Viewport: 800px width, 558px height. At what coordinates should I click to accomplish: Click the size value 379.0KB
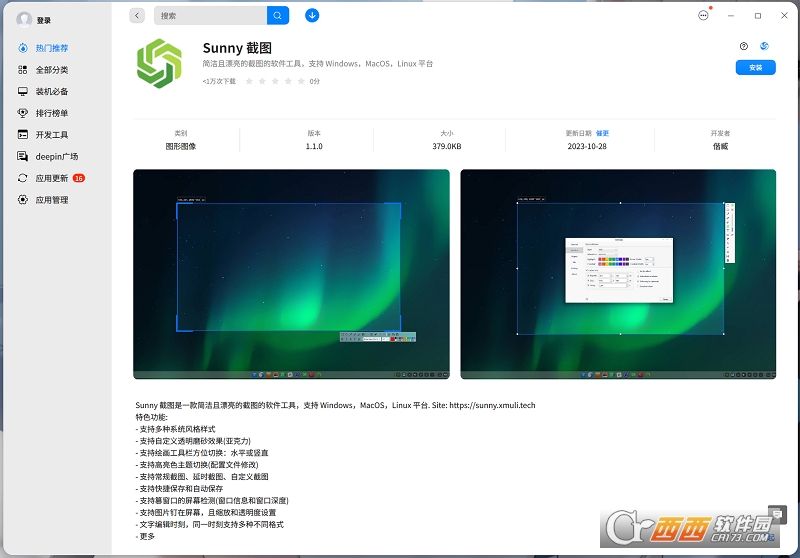(447, 146)
